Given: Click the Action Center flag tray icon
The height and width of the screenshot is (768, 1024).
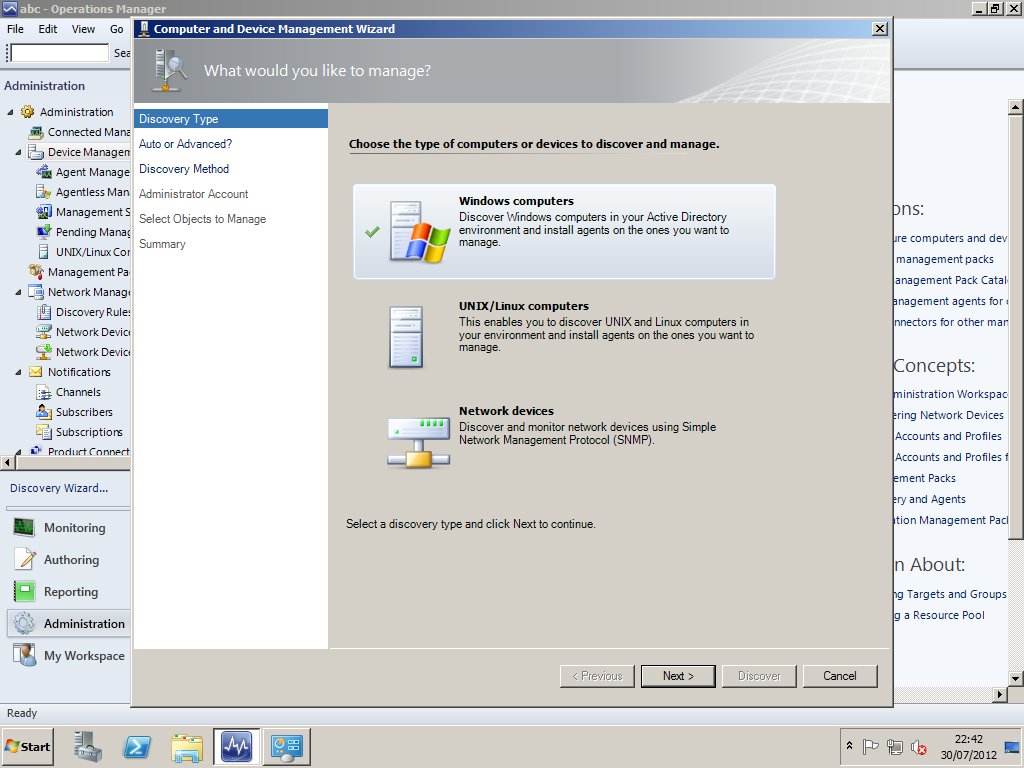Looking at the screenshot, I should point(870,746).
